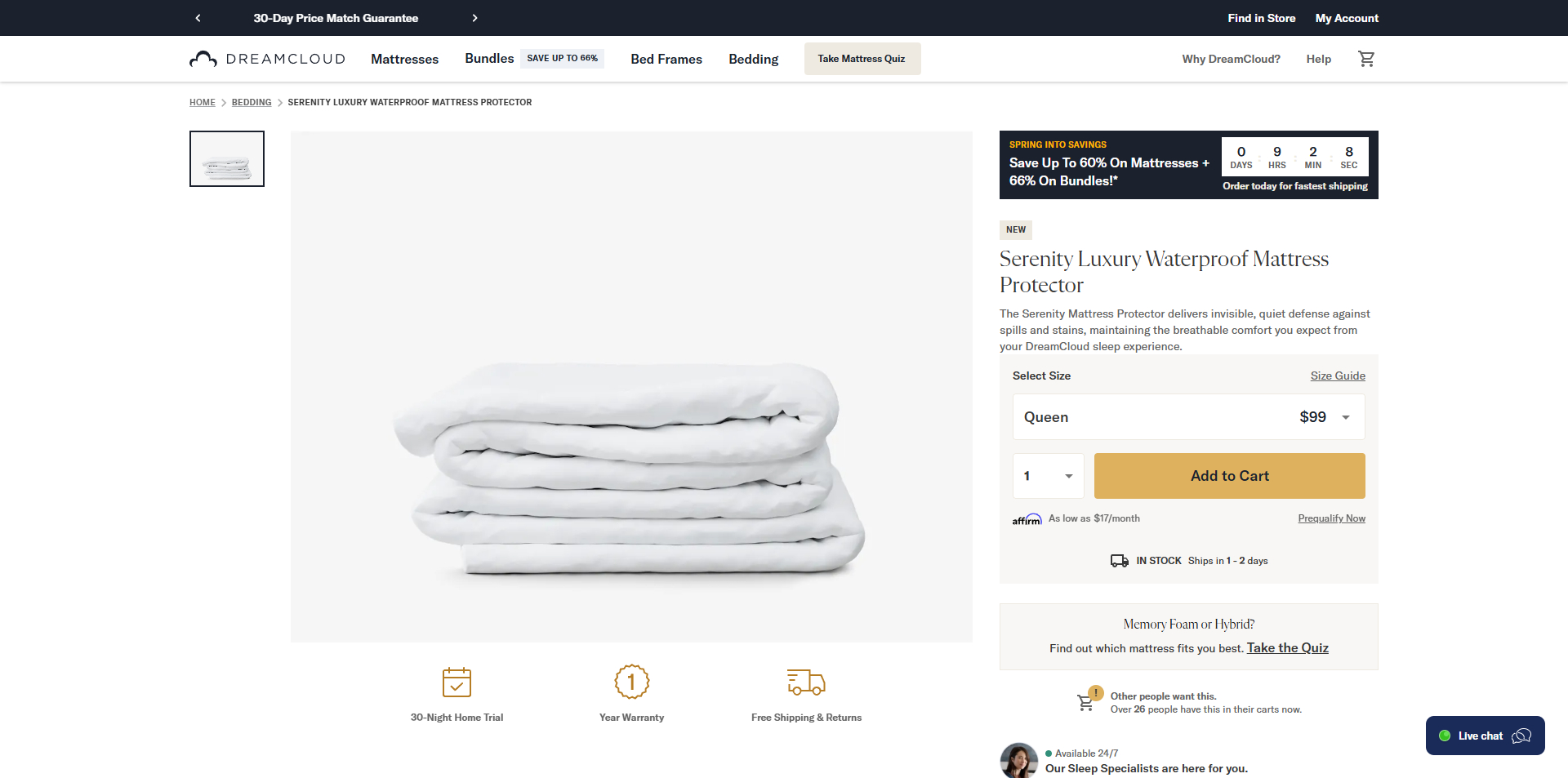
Task: Open the size selector showing Queen
Action: pyautogui.click(x=1188, y=416)
